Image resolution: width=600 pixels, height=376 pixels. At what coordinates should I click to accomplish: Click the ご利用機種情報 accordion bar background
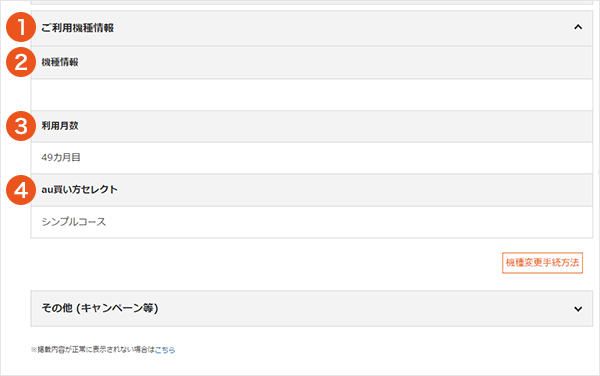point(311,28)
